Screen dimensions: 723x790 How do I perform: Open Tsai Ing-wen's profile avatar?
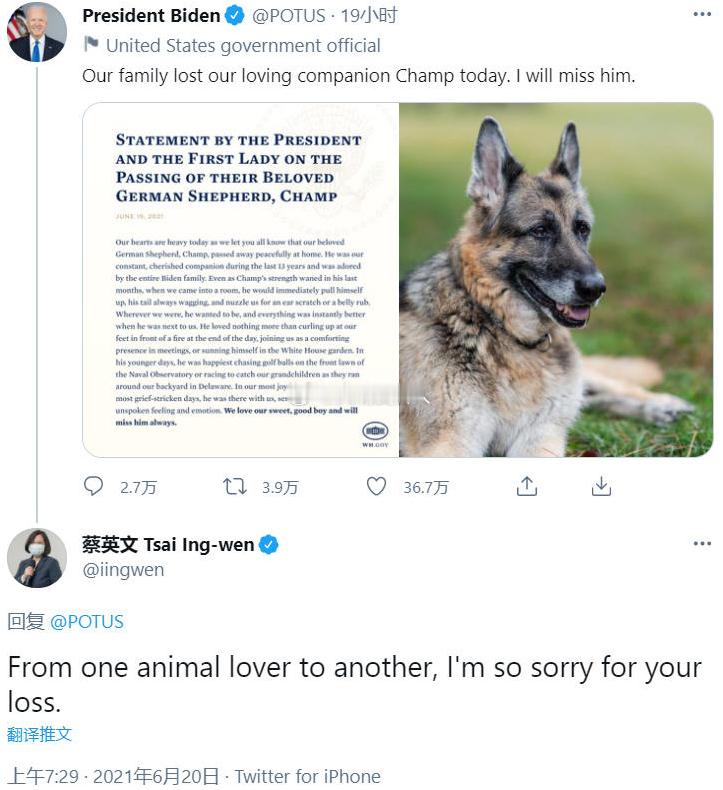click(37, 558)
